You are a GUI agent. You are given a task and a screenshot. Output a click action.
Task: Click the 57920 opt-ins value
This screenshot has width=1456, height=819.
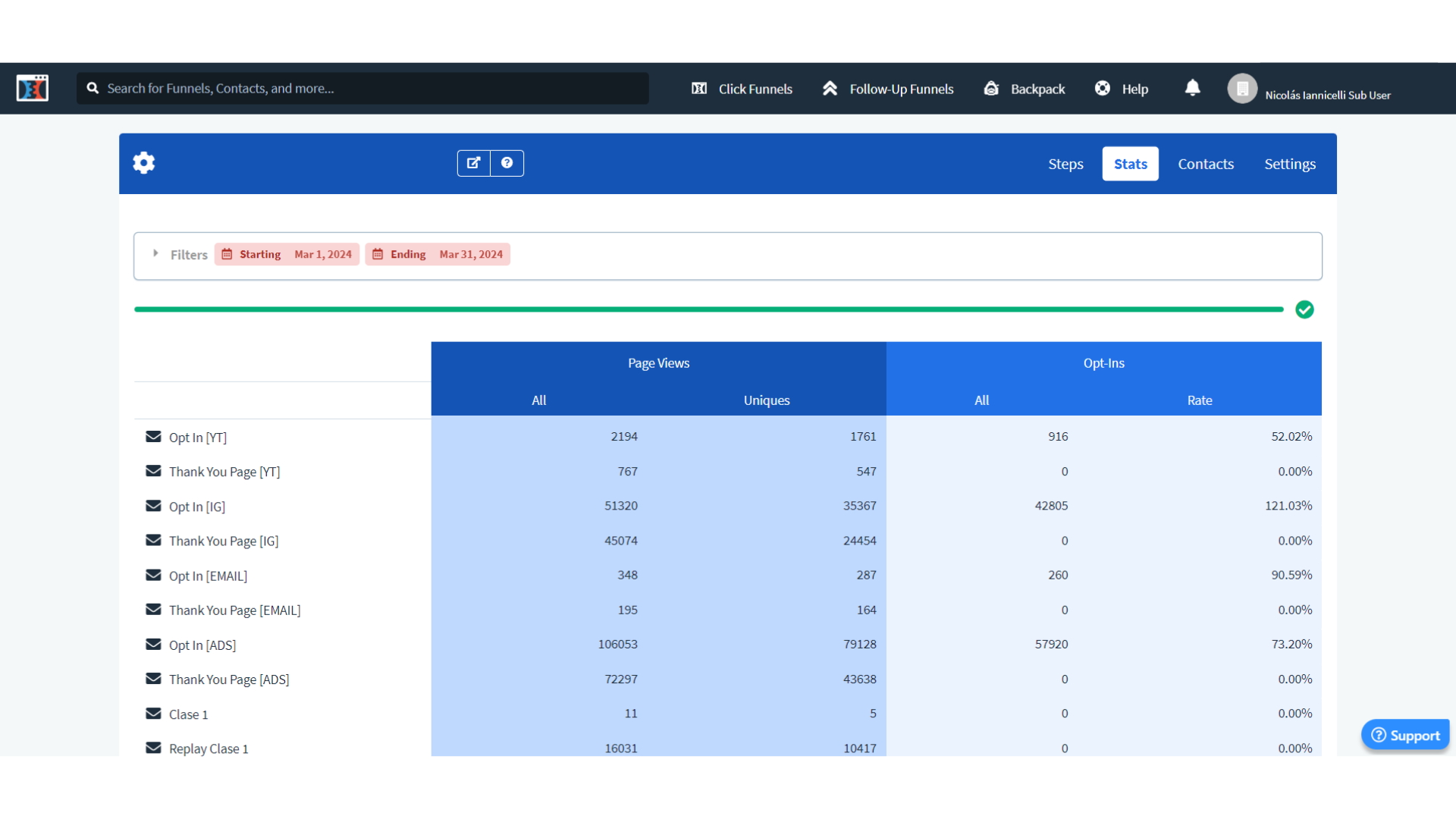[1051, 645]
